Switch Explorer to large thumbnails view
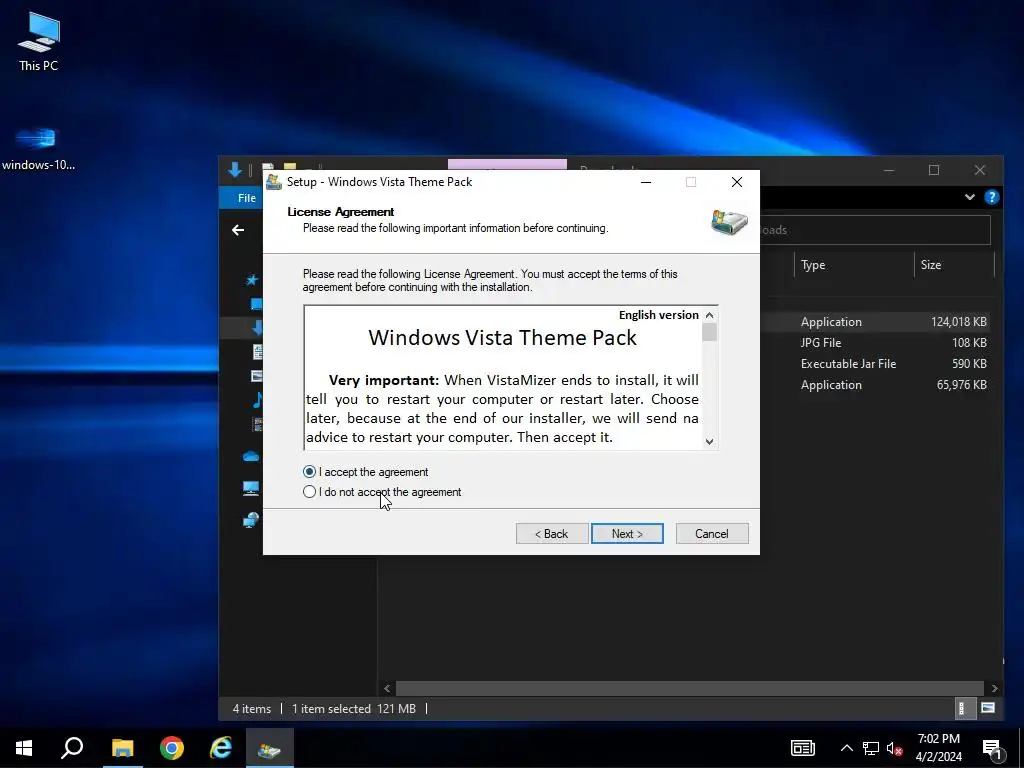 (x=988, y=708)
